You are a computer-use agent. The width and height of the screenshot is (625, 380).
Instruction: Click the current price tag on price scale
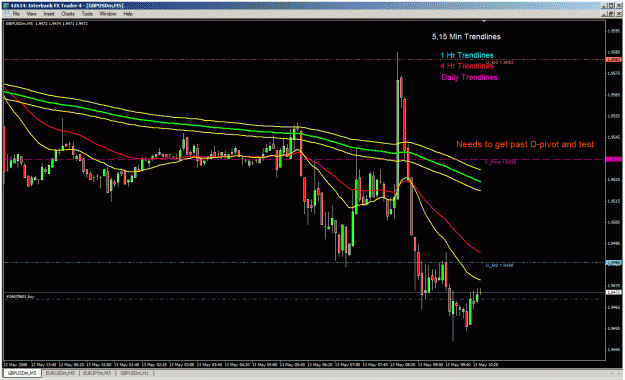(614, 293)
